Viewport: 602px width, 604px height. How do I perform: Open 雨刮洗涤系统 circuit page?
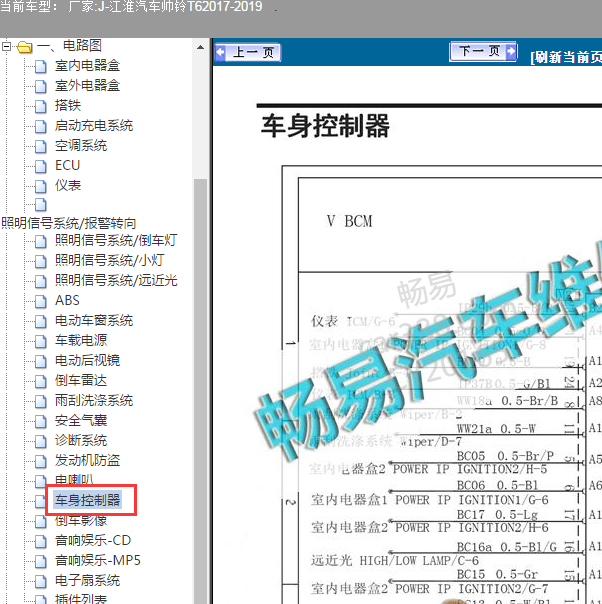[94, 401]
